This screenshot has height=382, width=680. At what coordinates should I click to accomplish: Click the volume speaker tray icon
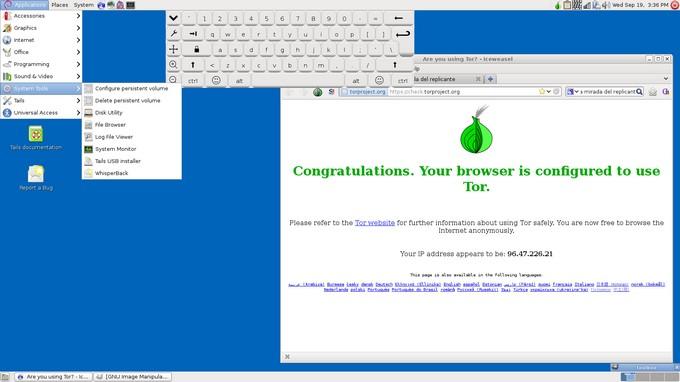(605, 5)
